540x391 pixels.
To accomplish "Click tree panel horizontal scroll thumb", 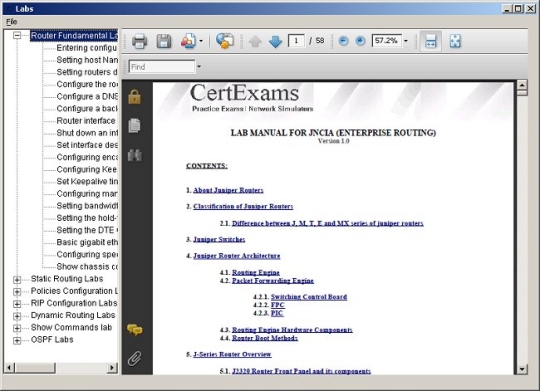I will 35,368.
